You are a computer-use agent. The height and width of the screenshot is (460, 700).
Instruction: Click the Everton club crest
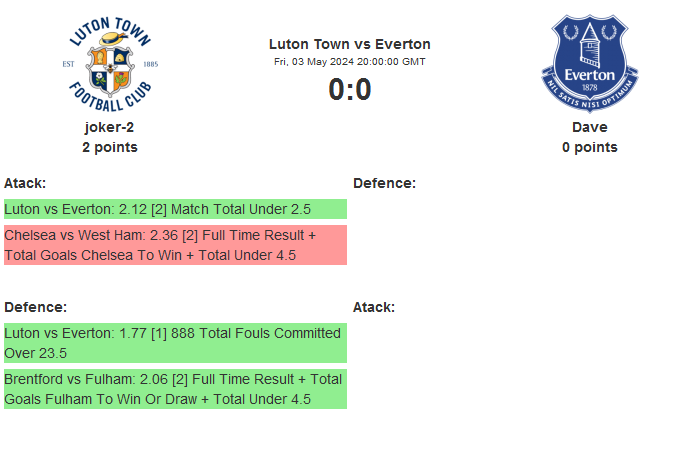[x=590, y=63]
